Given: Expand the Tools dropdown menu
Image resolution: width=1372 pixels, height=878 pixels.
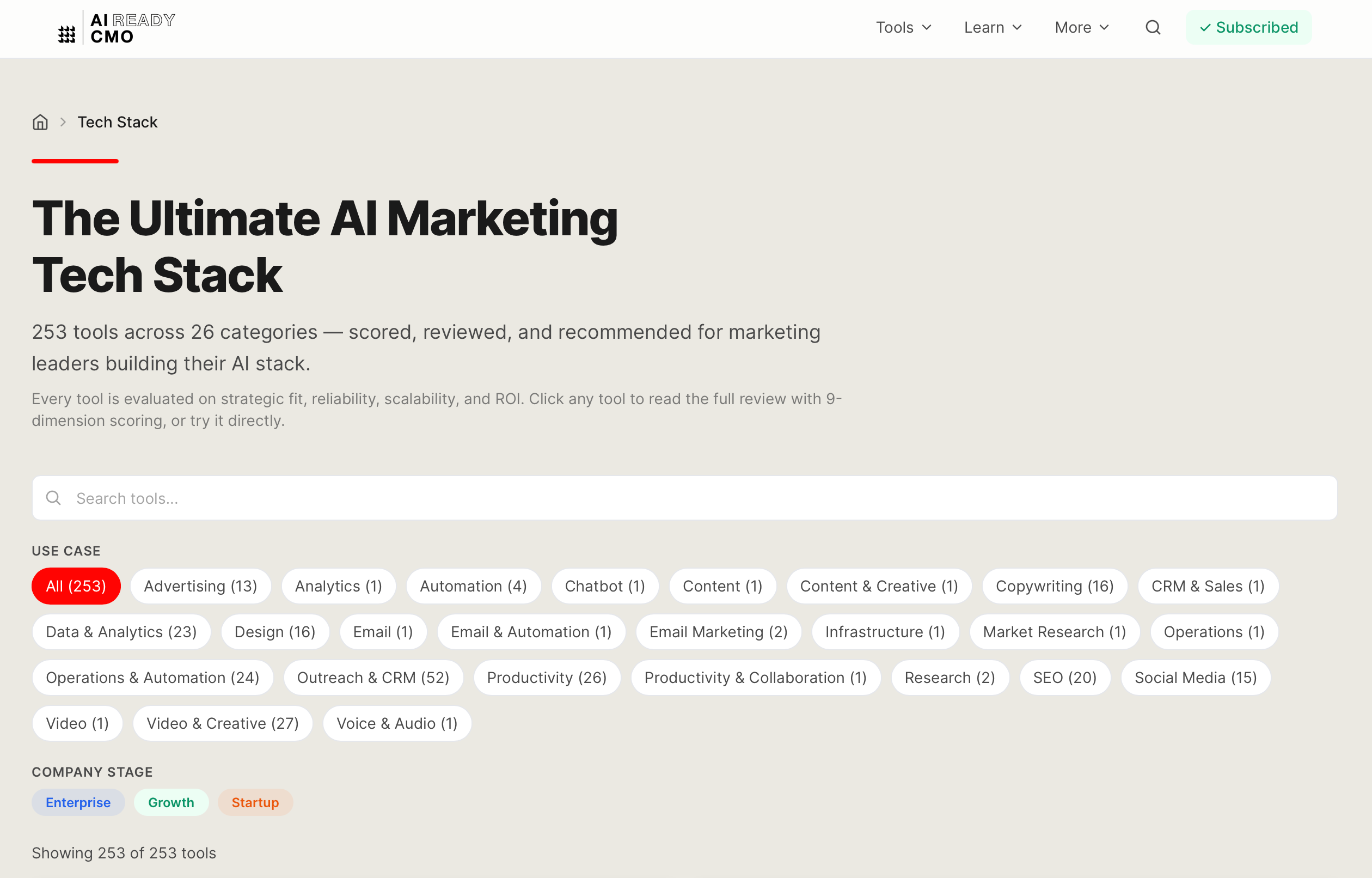Looking at the screenshot, I should pyautogui.click(x=904, y=27).
